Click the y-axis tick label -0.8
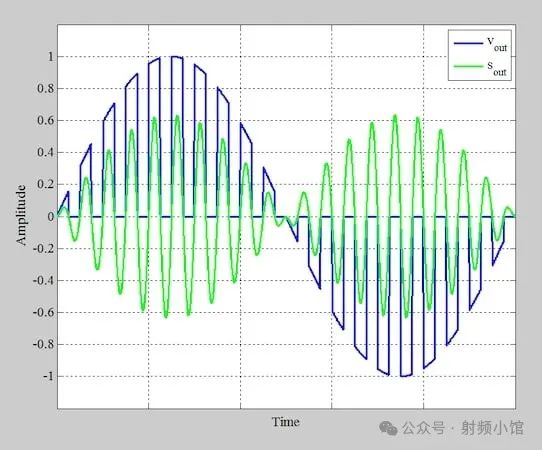The image size is (542, 450). (44, 344)
